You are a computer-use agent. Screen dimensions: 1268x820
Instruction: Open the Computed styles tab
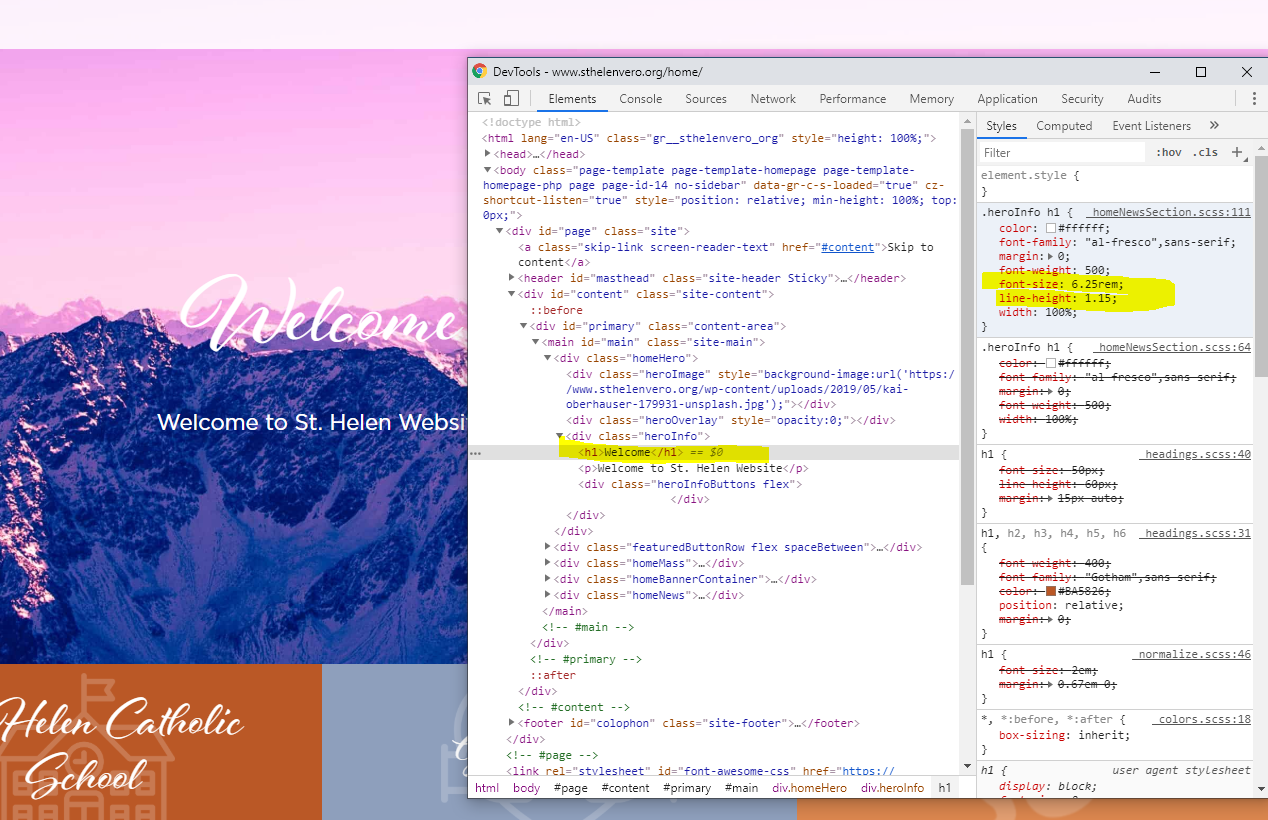pos(1064,126)
